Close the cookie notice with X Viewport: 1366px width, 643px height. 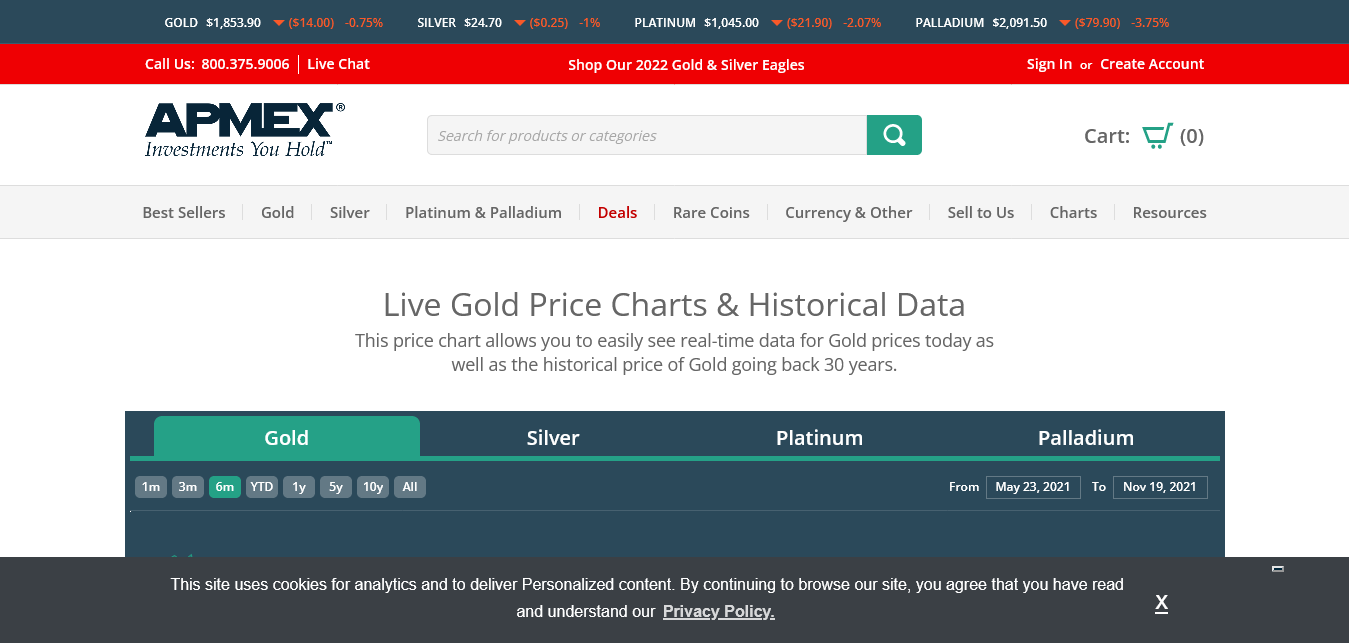click(1161, 602)
